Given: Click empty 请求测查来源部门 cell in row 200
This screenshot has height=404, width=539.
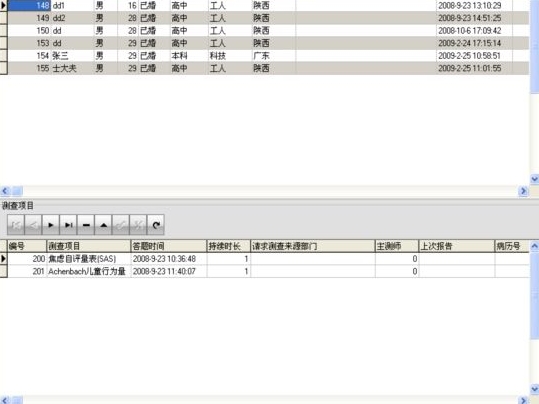Looking at the screenshot, I should pyautogui.click(x=312, y=259).
